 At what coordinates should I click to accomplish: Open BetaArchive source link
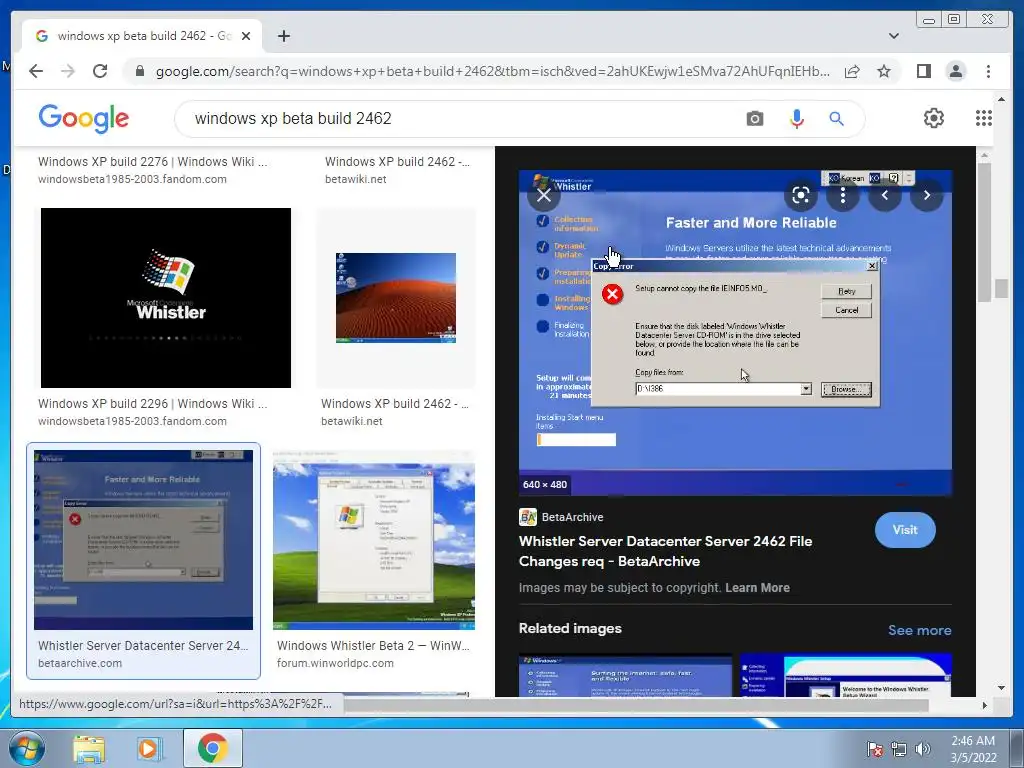[x=562, y=517]
